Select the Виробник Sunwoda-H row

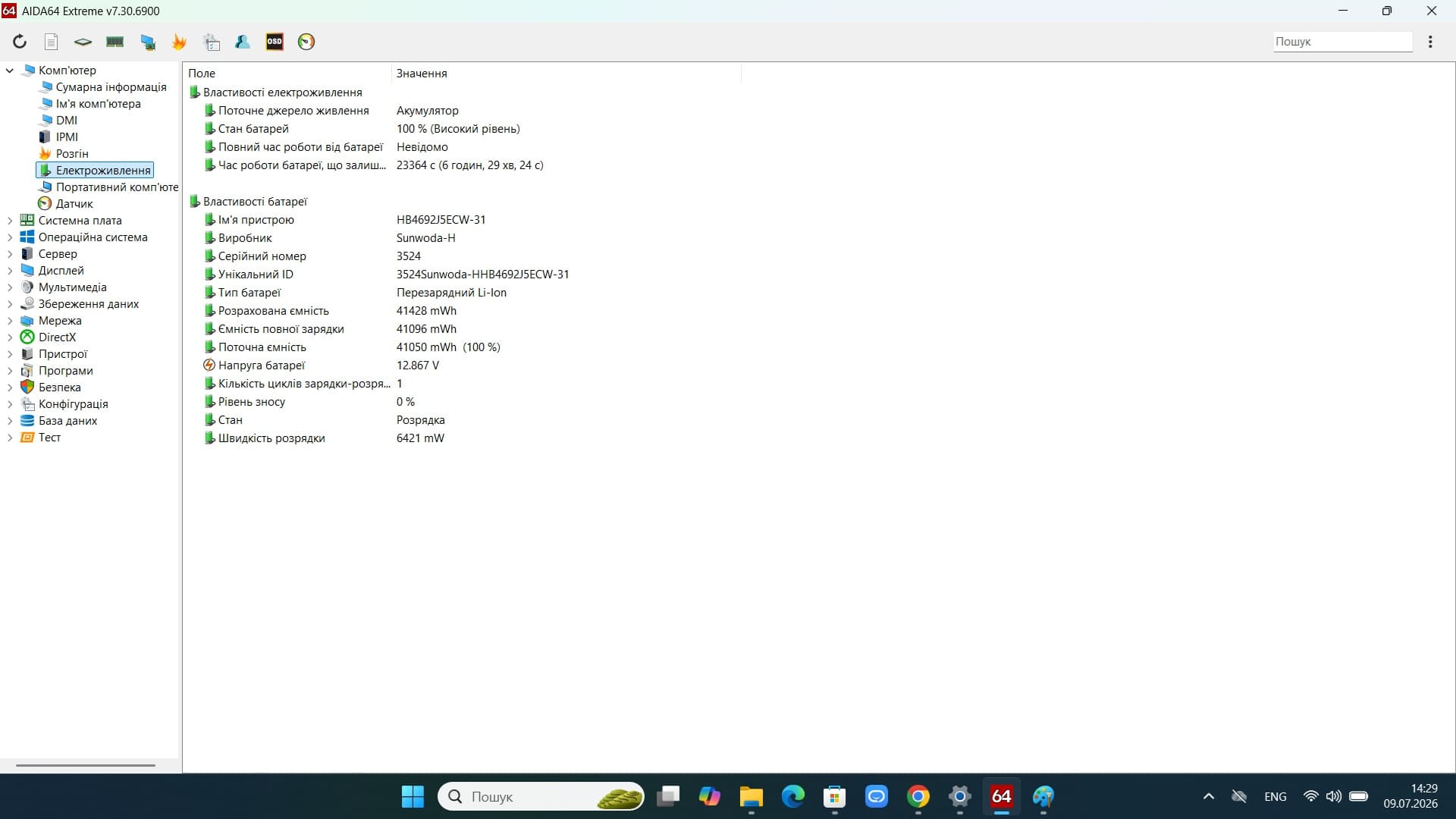[463, 238]
